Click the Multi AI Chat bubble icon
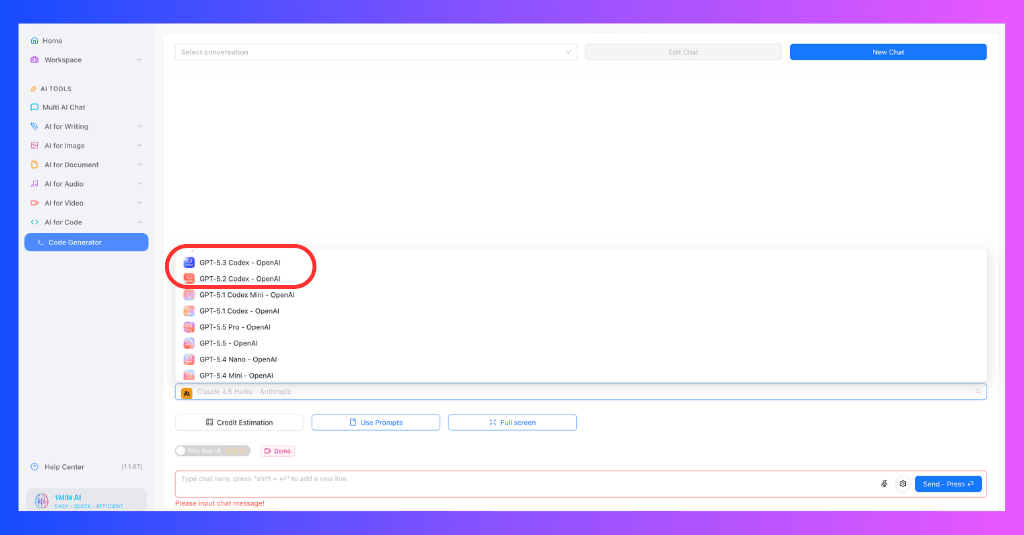Viewport: 1024px width, 535px height. (x=35, y=107)
